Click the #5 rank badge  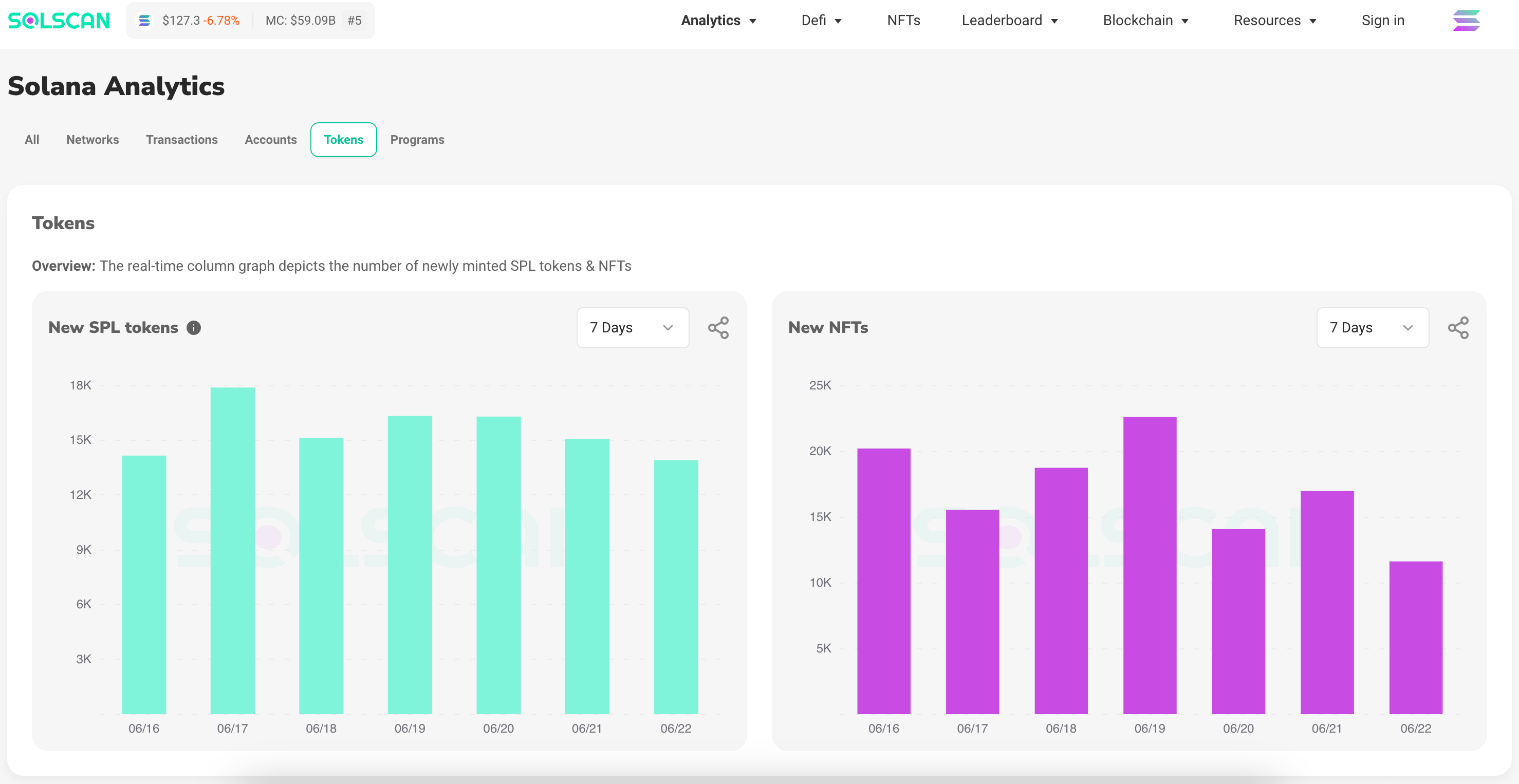point(355,21)
